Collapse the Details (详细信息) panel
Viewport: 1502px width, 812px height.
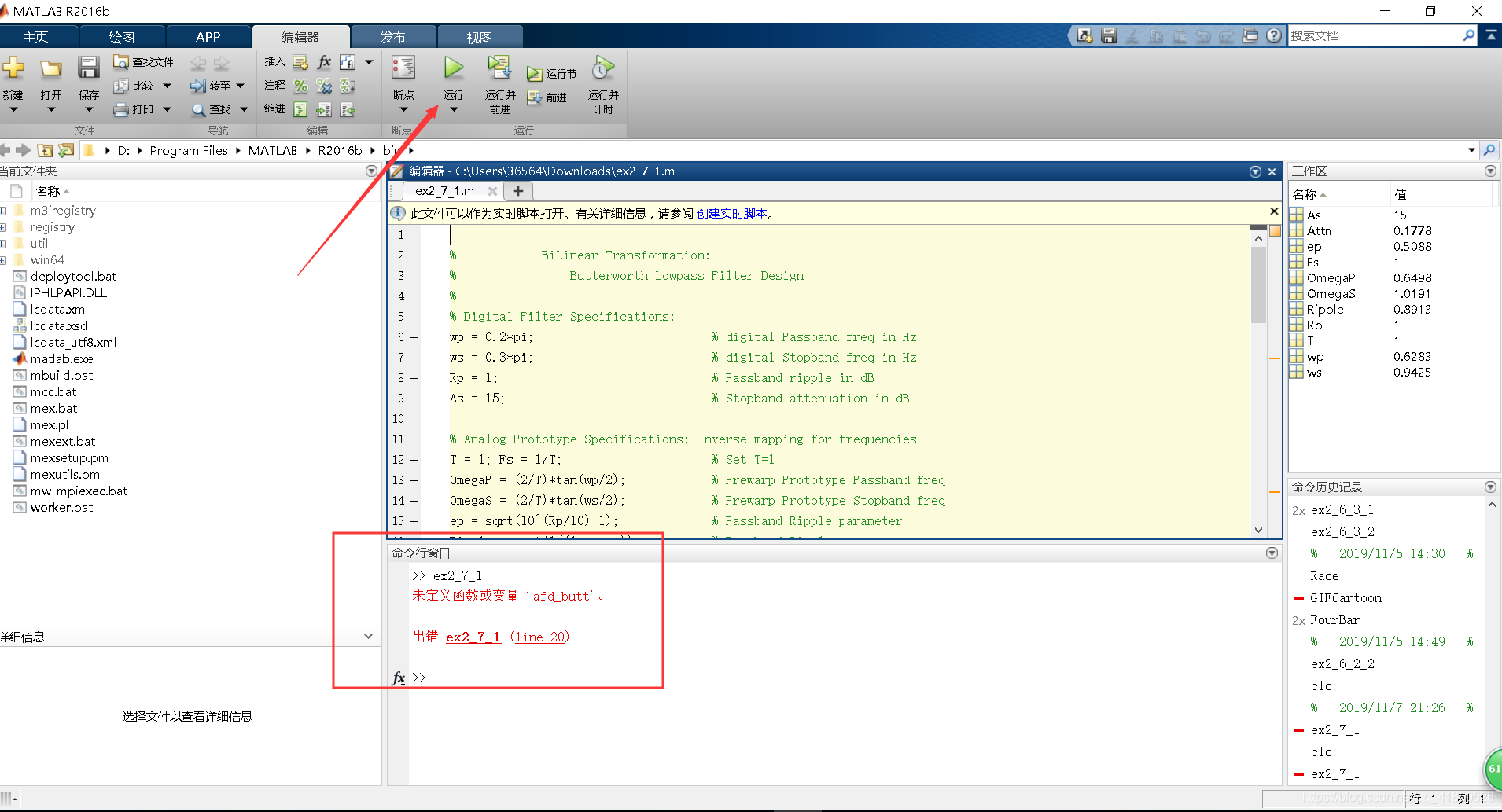click(x=368, y=636)
